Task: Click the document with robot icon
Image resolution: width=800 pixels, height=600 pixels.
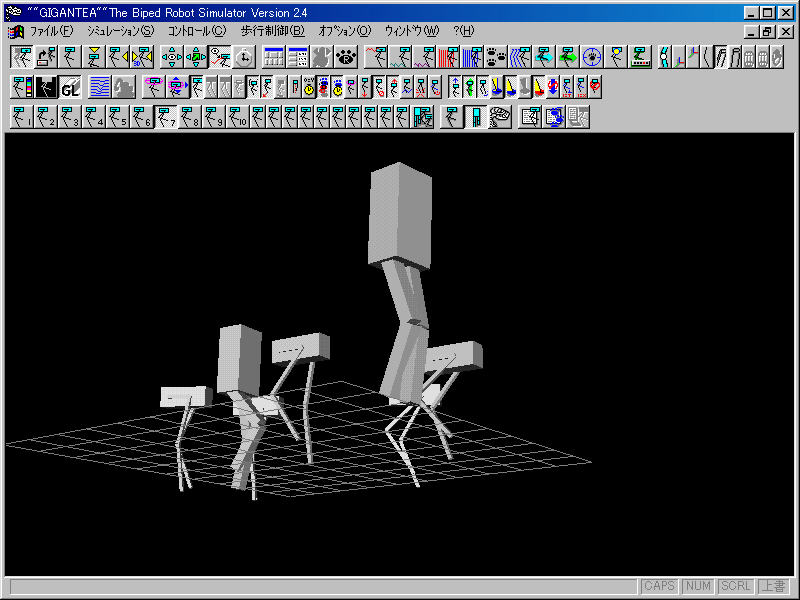Action: coord(530,117)
